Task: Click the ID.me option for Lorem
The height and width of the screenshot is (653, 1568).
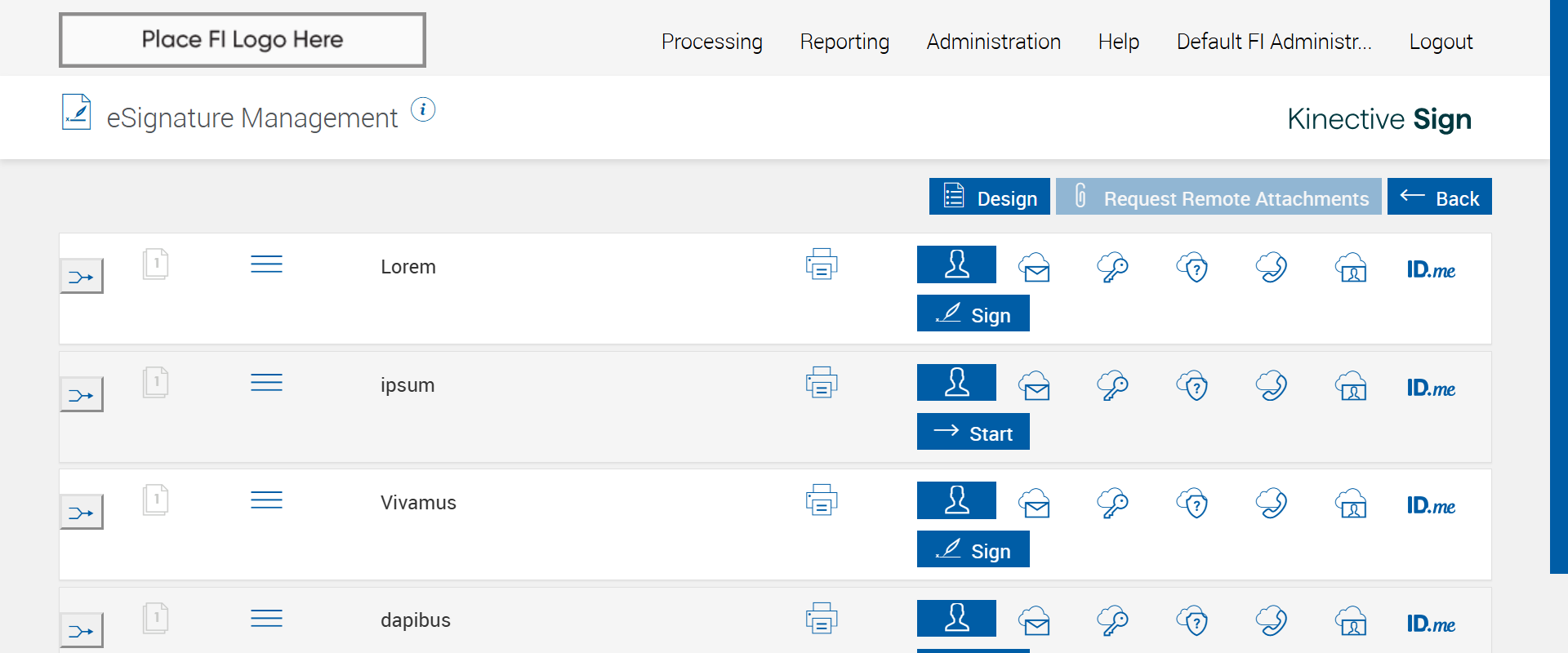Action: coord(1431,269)
